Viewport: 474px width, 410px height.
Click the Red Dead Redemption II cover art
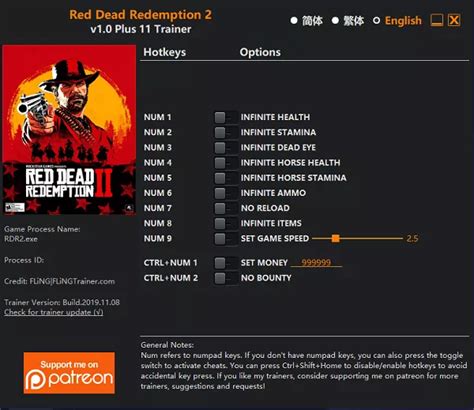(x=69, y=130)
